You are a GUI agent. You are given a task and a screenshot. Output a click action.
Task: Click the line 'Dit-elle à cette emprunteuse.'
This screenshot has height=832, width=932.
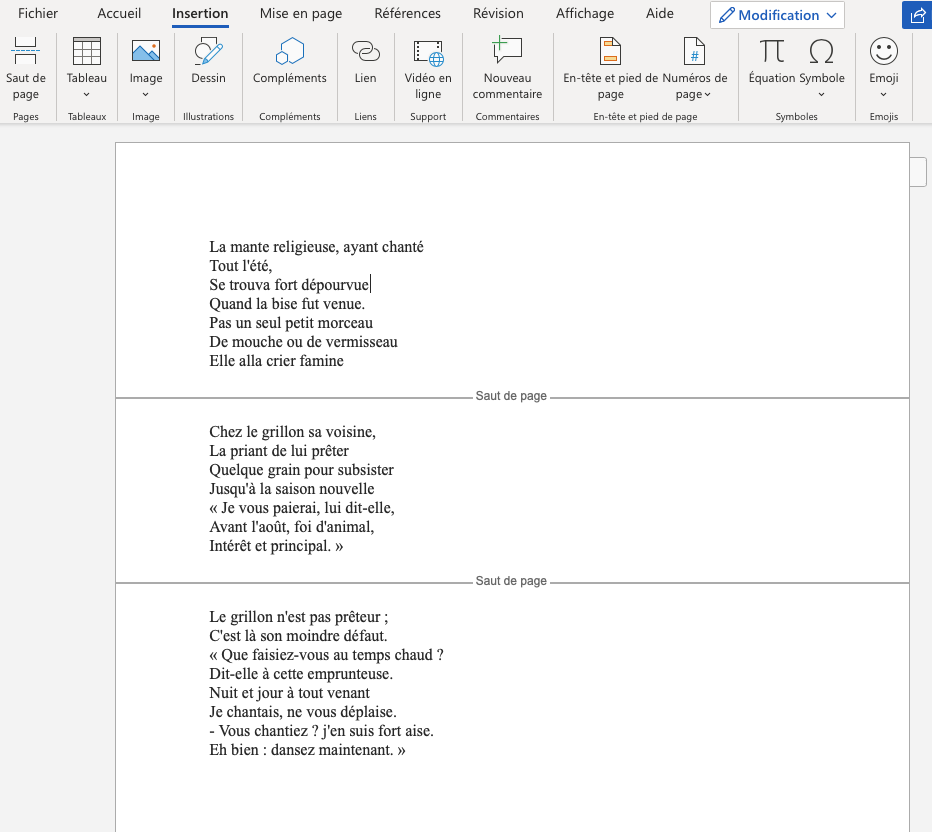pyautogui.click(x=301, y=674)
